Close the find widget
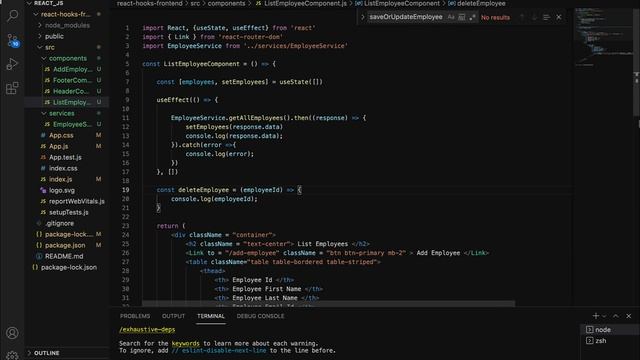Viewport: 640px width, 360px height. [559, 17]
